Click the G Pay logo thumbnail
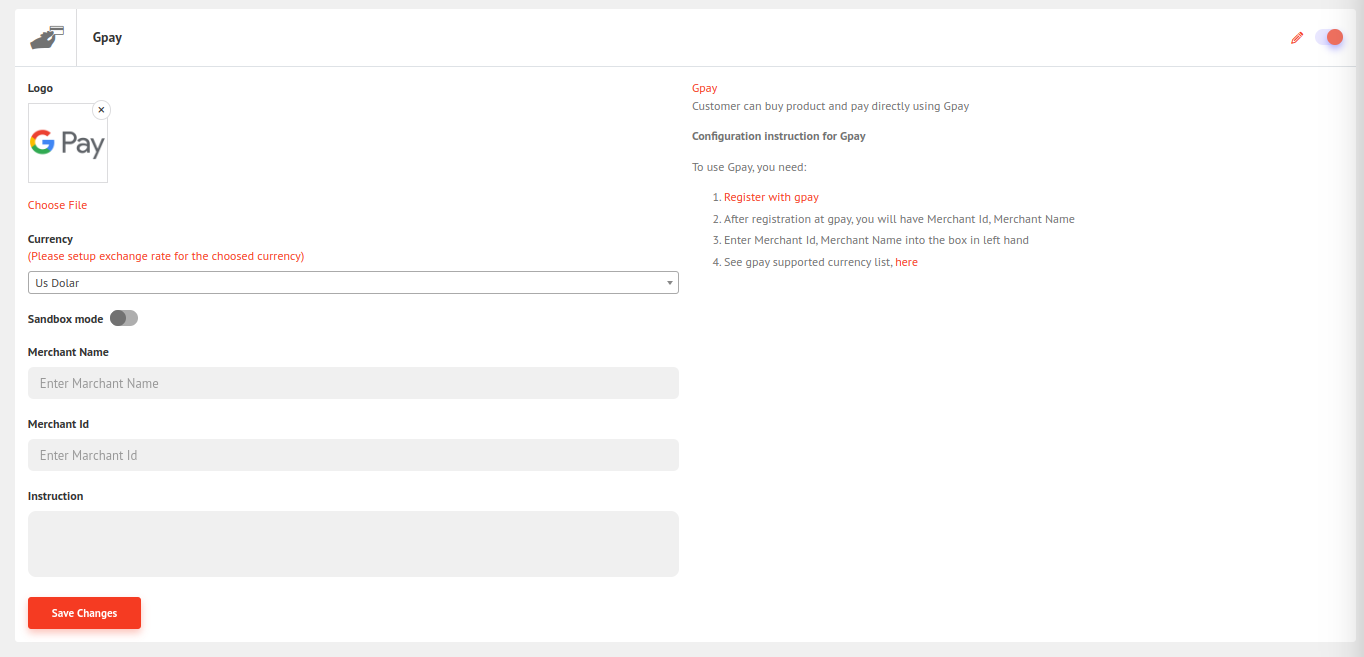1364x657 pixels. 67,144
